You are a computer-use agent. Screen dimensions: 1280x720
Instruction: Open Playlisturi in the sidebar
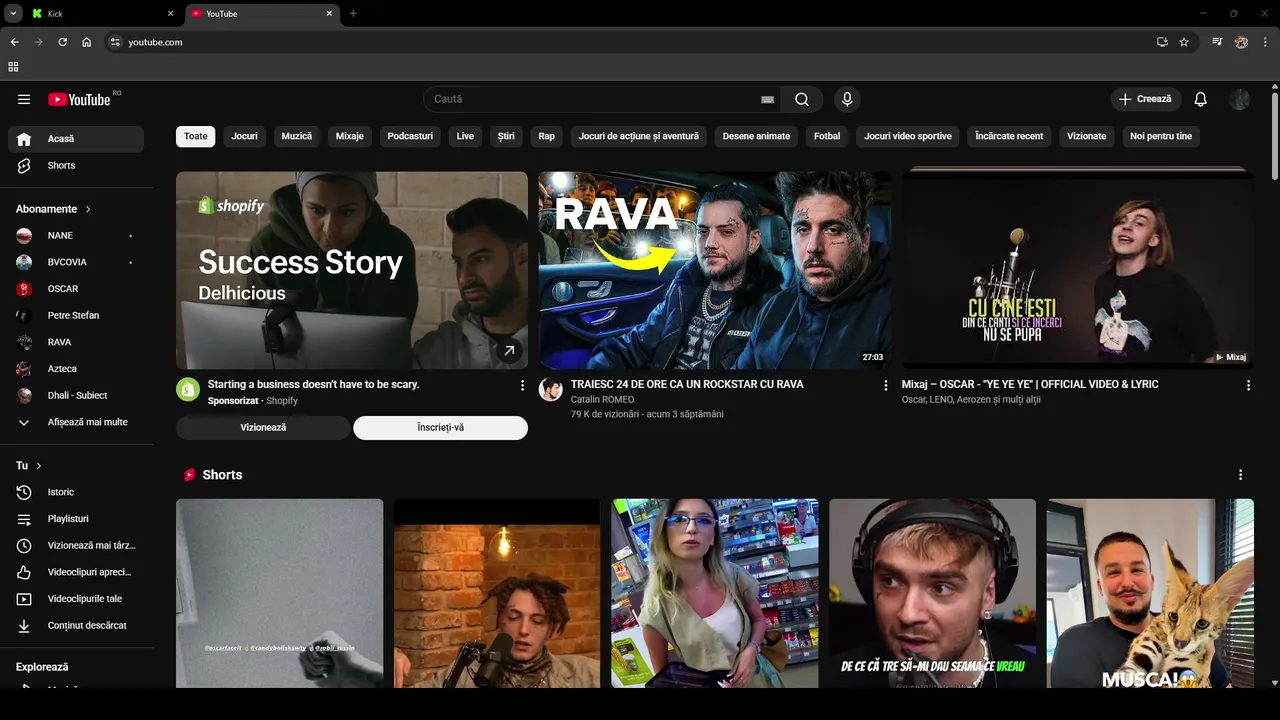click(x=76, y=519)
